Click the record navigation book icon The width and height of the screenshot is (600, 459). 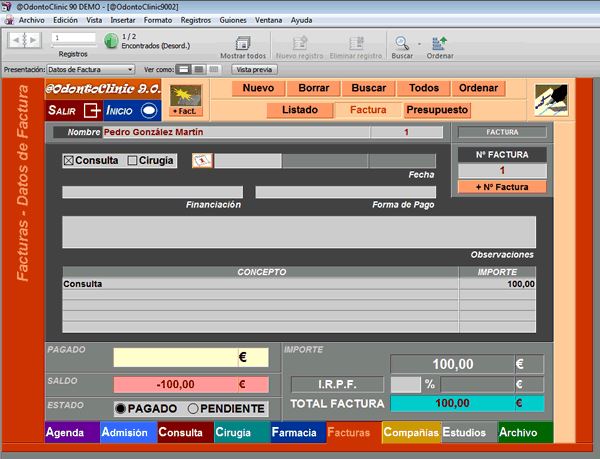point(24,40)
